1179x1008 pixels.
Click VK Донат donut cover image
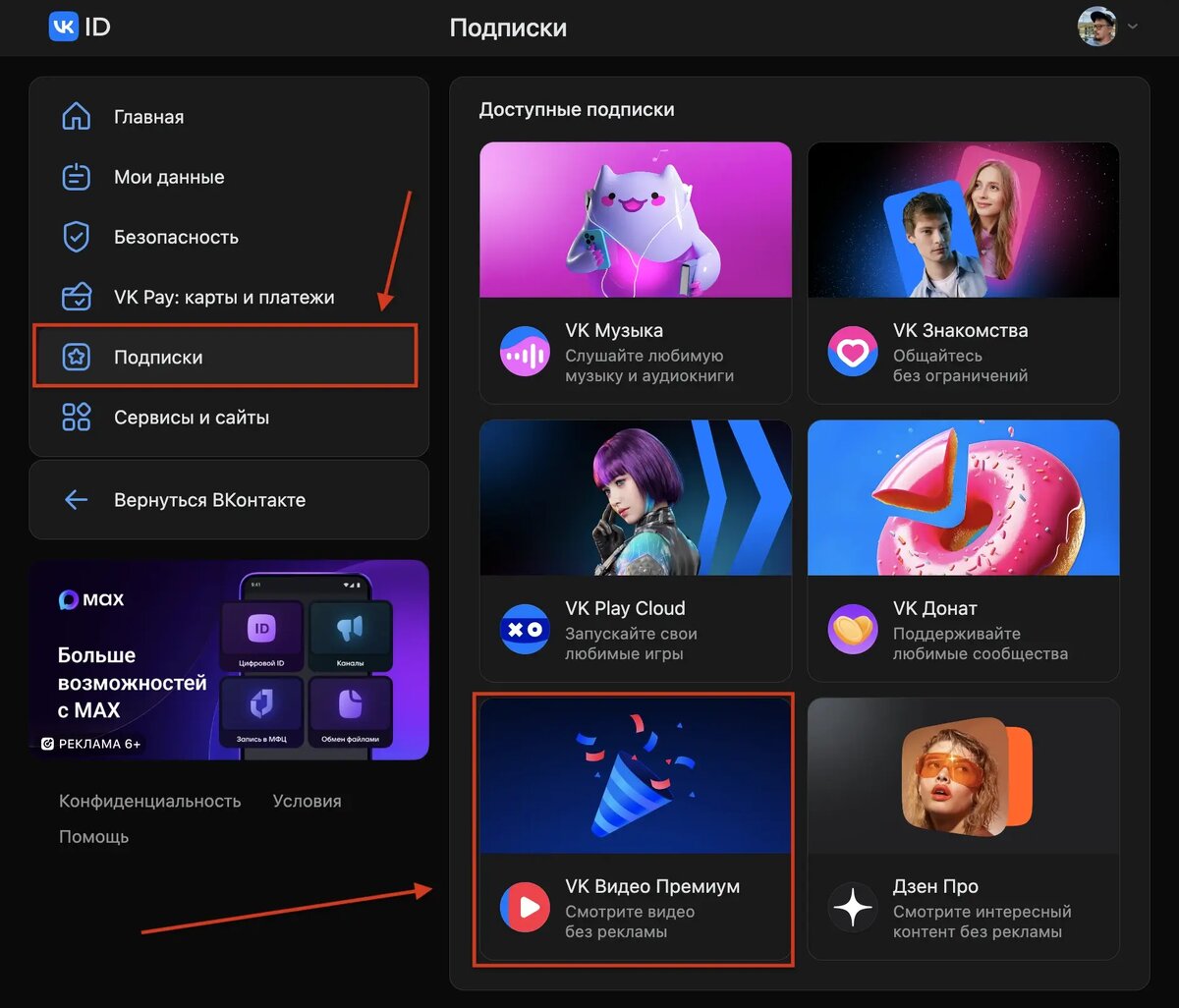pos(963,498)
